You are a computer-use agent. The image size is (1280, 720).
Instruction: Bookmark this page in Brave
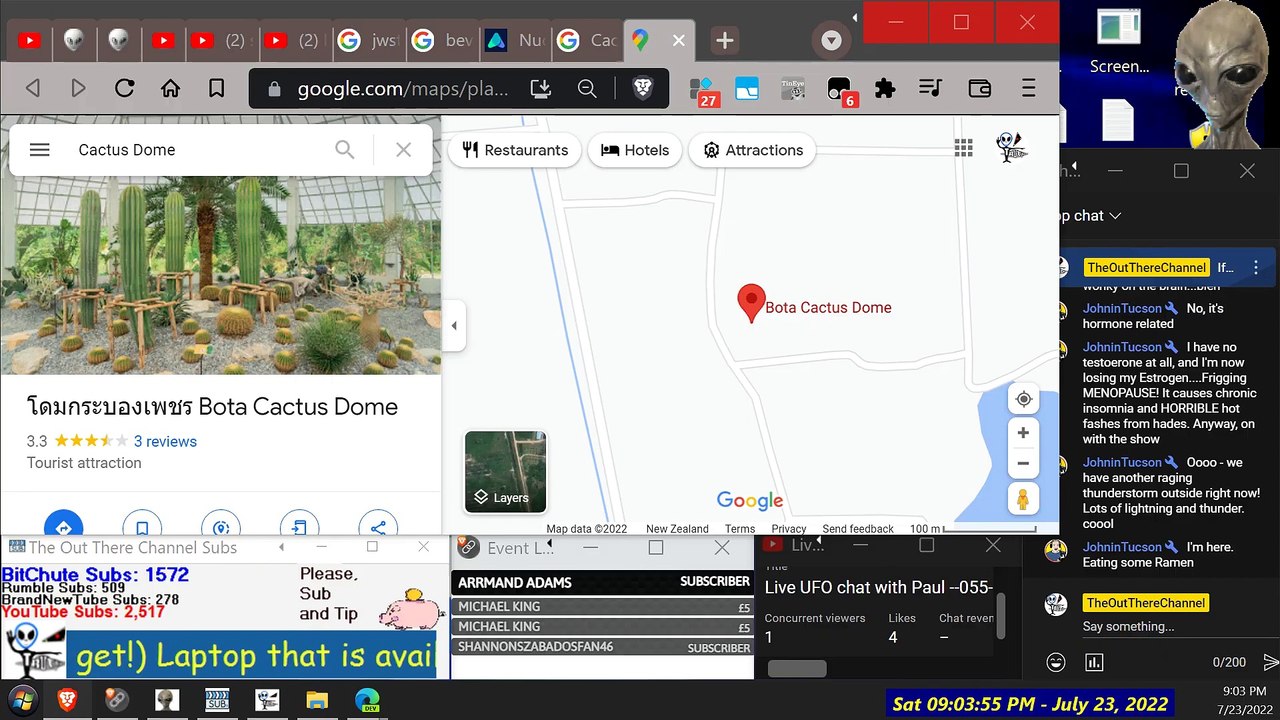pyautogui.click(x=216, y=89)
